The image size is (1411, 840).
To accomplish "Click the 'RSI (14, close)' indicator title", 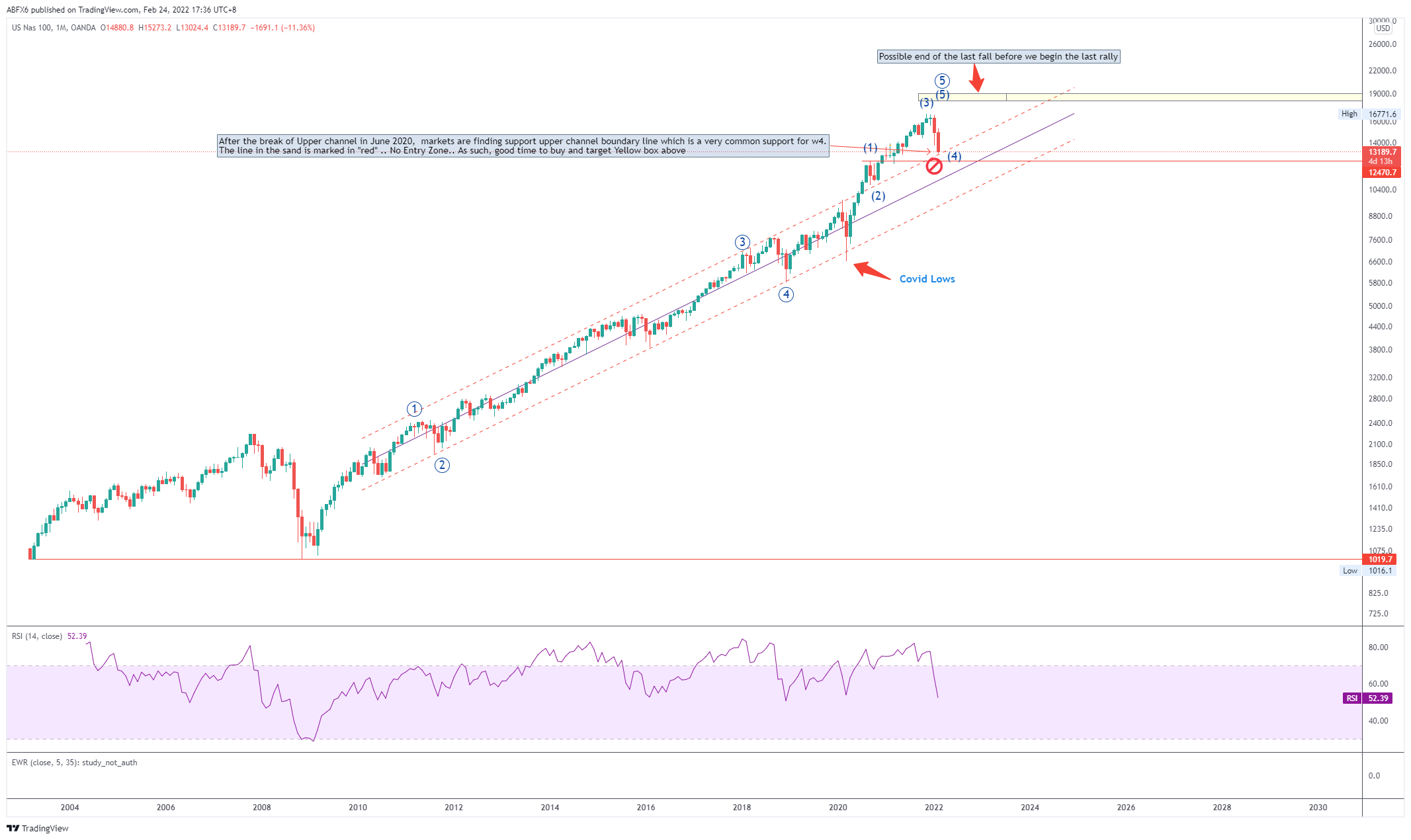I will pos(37,636).
